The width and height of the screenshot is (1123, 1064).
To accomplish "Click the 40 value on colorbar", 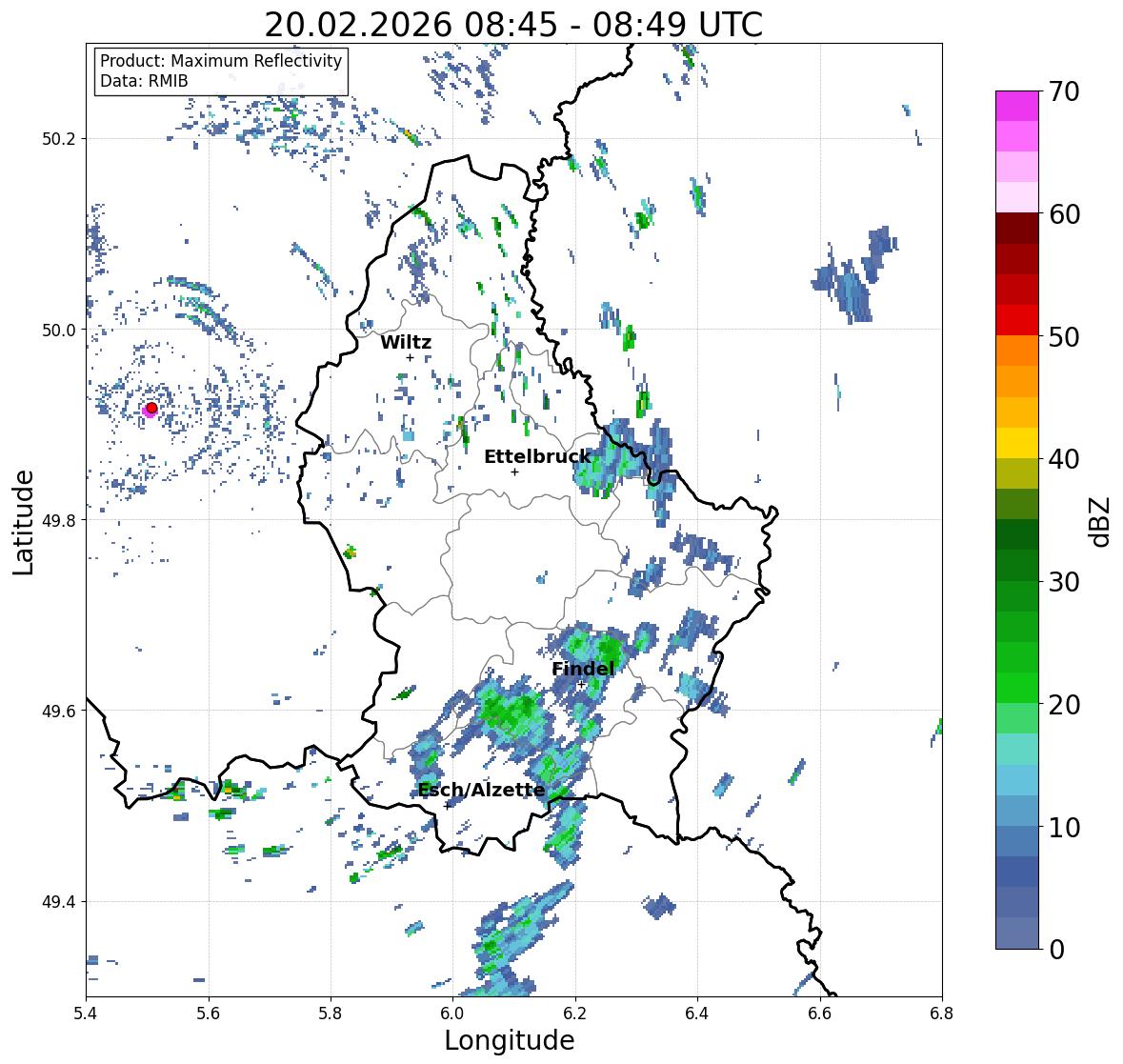I will (1064, 459).
